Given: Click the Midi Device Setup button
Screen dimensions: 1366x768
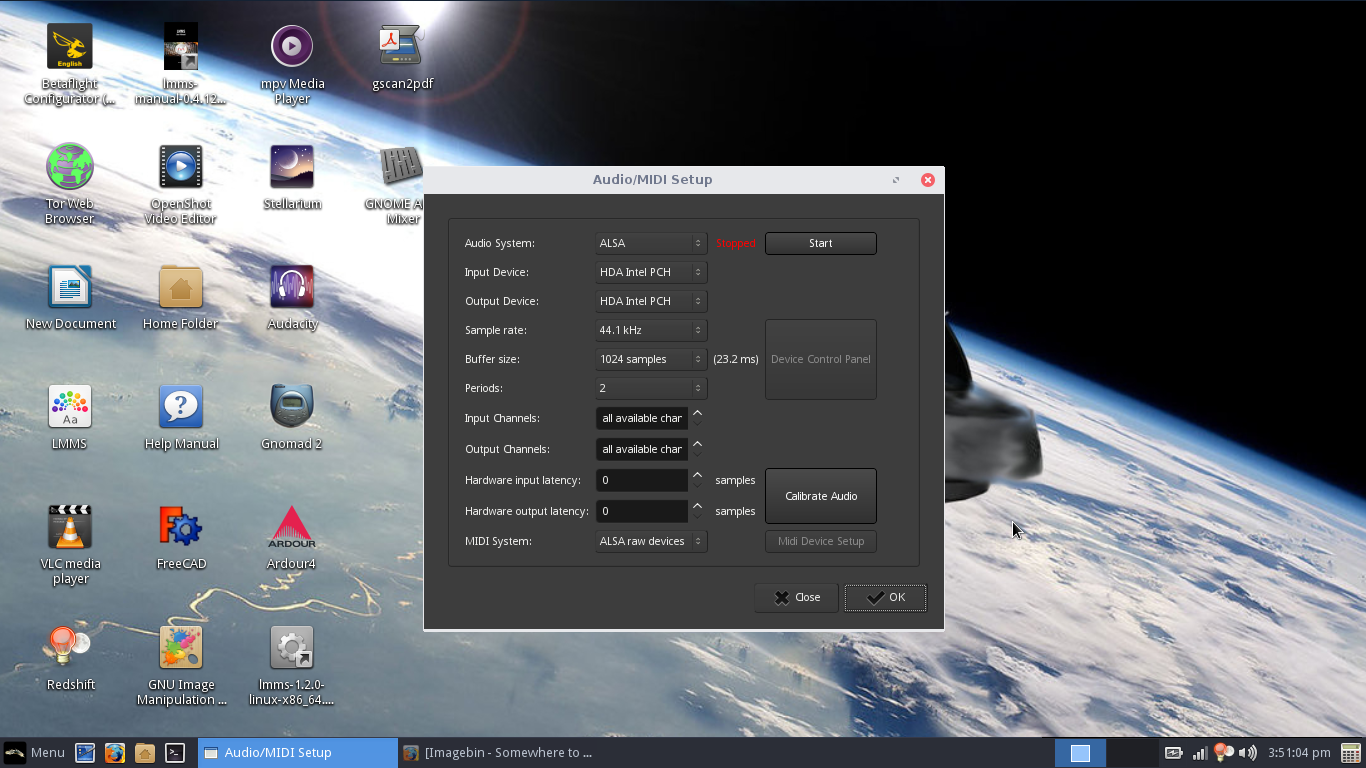Looking at the screenshot, I should click(821, 541).
